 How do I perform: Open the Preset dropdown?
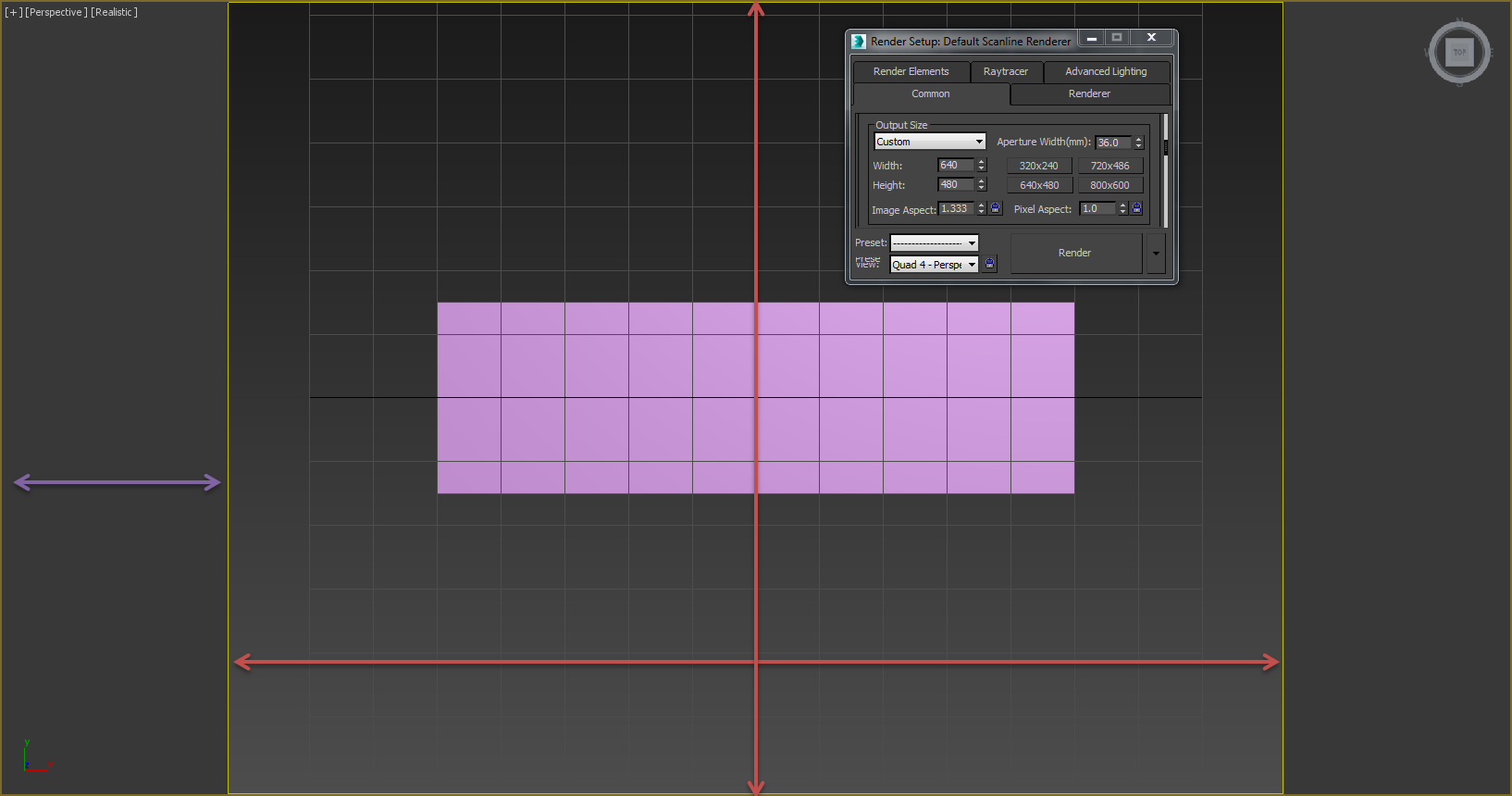(x=934, y=243)
